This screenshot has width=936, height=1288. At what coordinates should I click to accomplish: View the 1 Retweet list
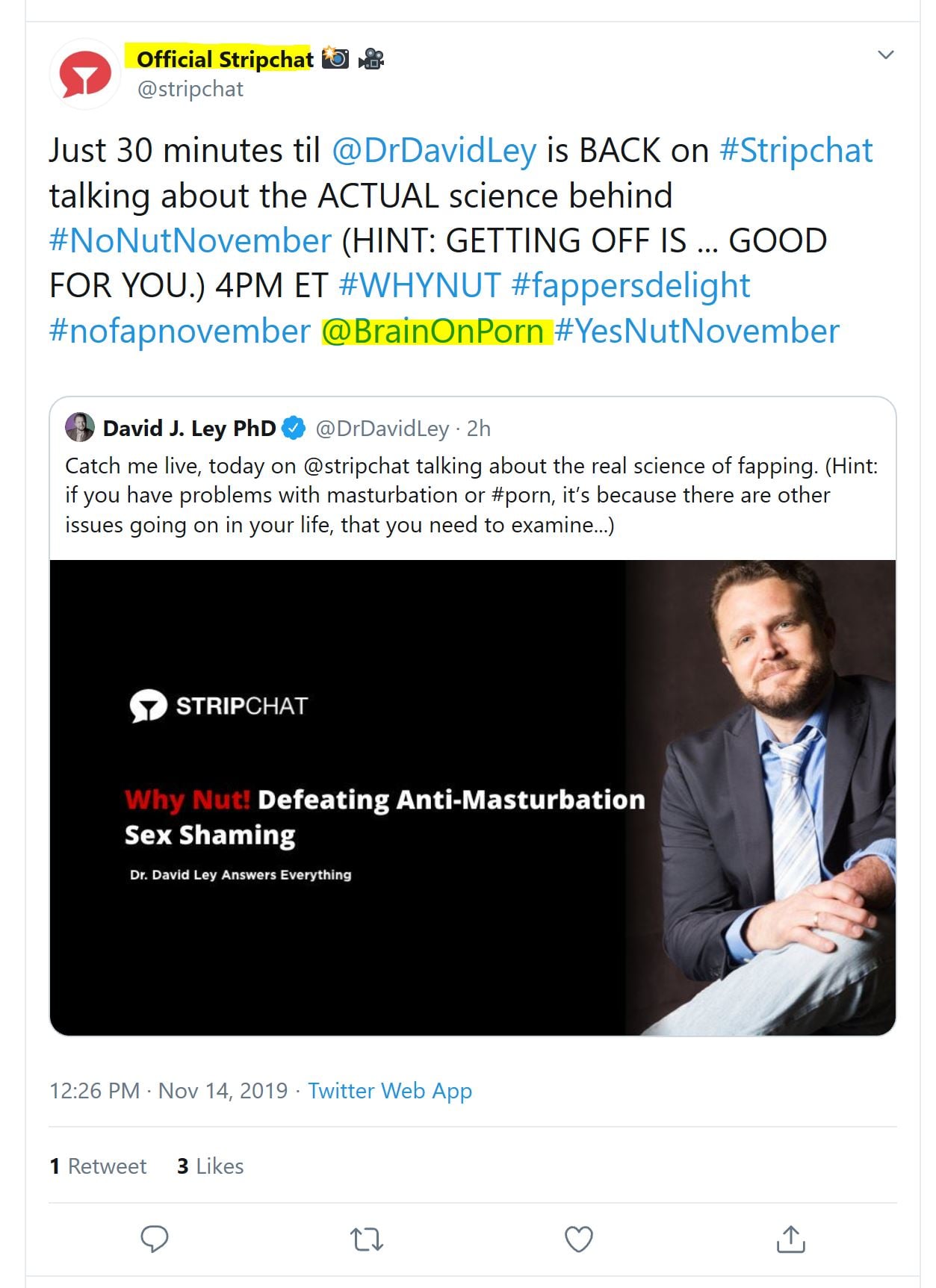point(98,1166)
